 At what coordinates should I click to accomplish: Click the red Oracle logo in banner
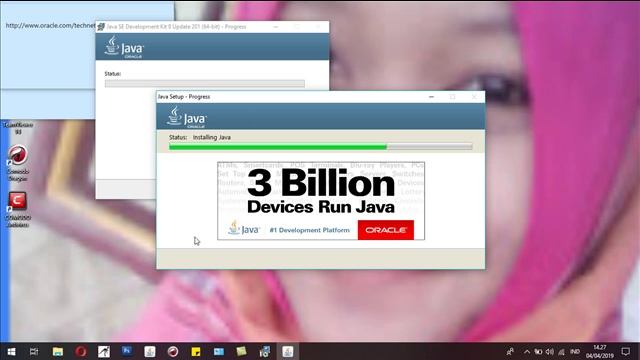386,230
